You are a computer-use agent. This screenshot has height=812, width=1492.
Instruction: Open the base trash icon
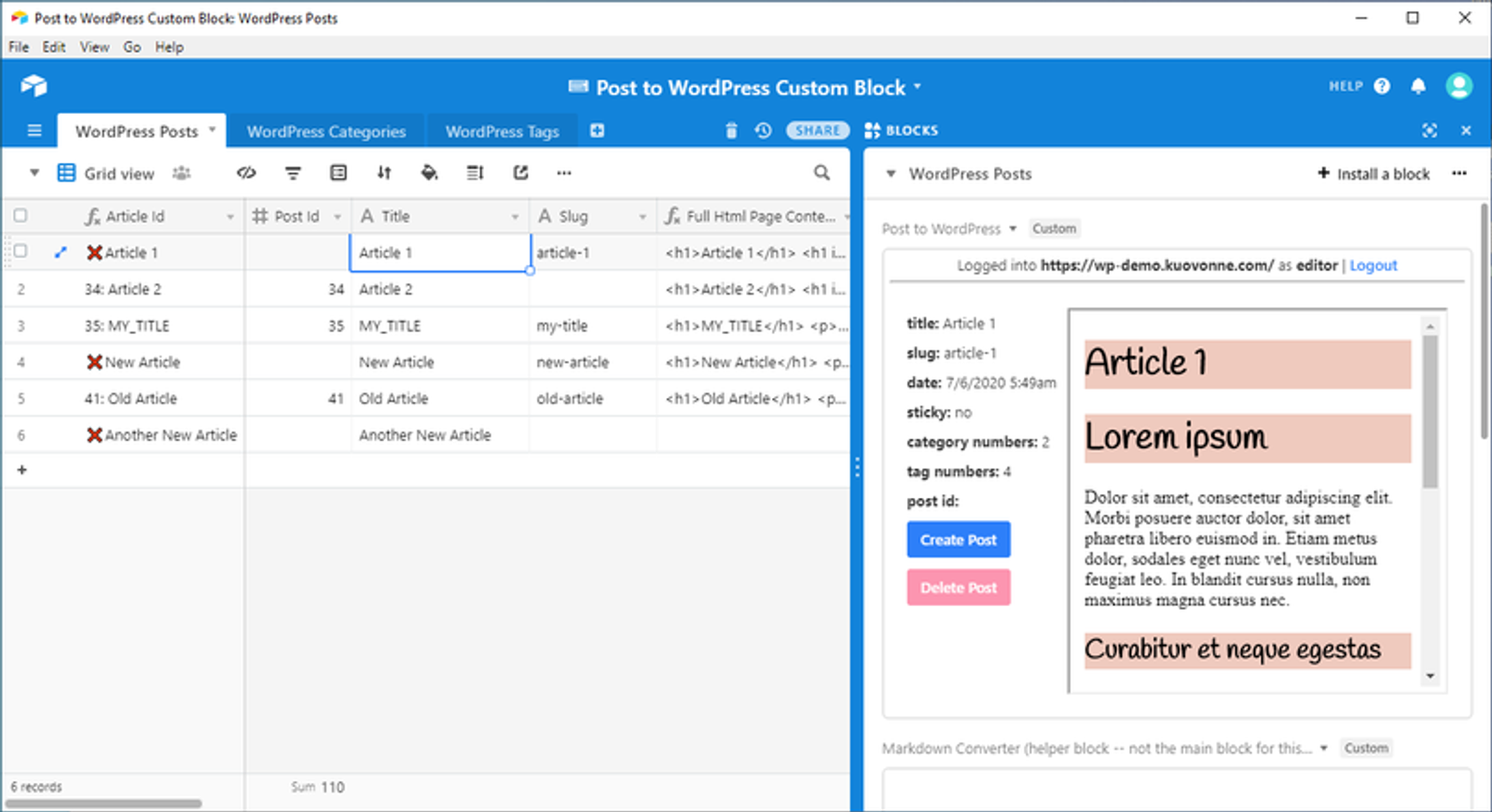pos(731,131)
